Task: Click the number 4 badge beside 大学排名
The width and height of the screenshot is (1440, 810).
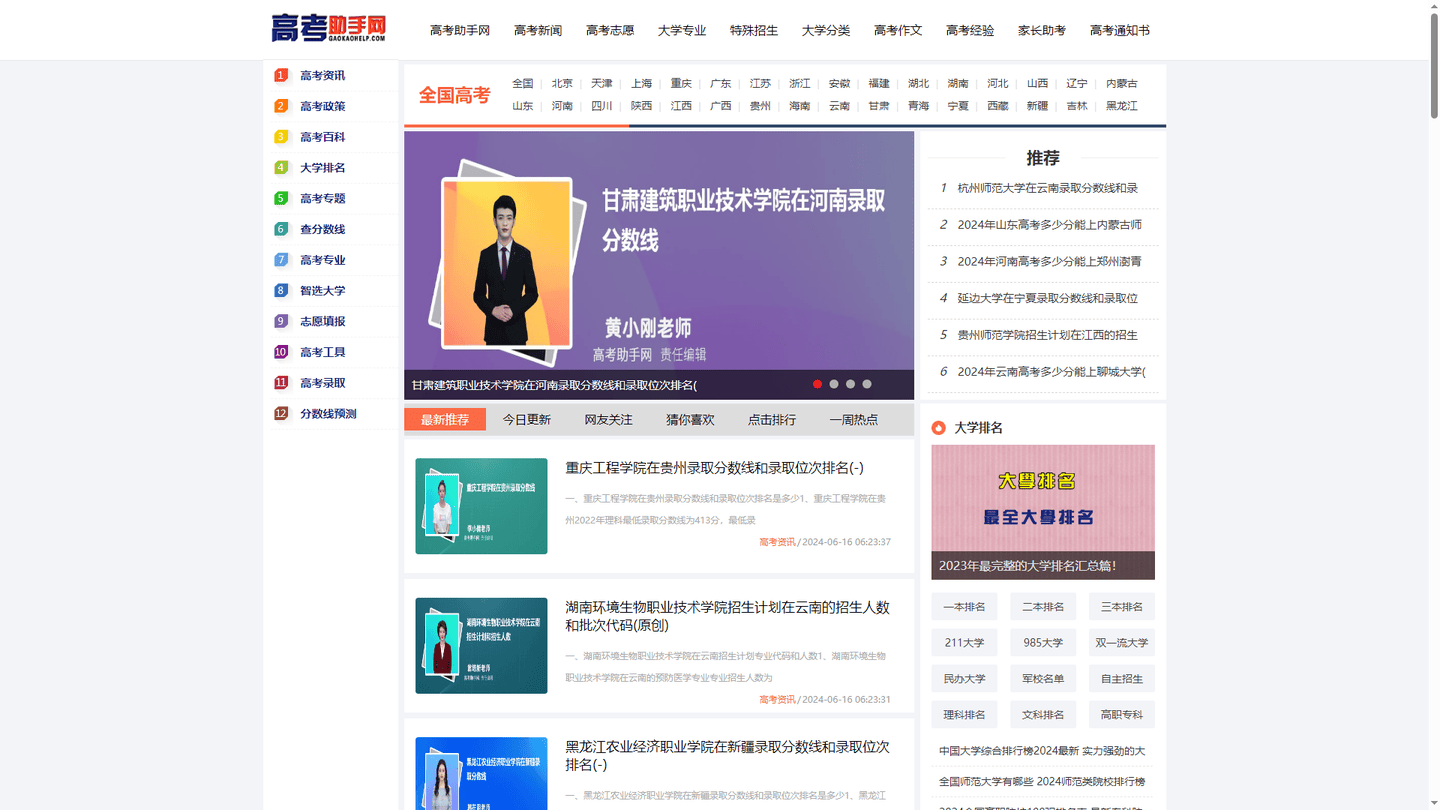Action: 281,167
